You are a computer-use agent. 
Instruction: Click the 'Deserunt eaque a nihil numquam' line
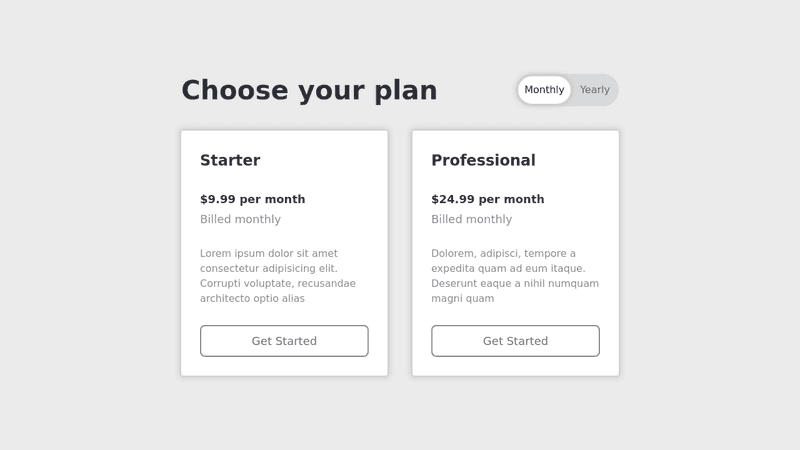[514, 283]
